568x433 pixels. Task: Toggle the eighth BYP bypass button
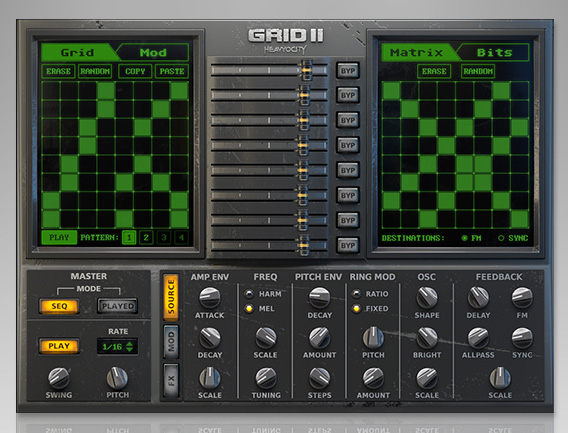tap(348, 245)
